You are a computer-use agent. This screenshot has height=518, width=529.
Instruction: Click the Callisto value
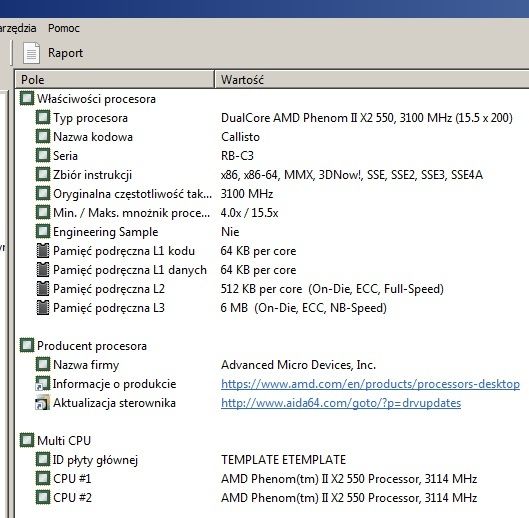[x=240, y=137]
